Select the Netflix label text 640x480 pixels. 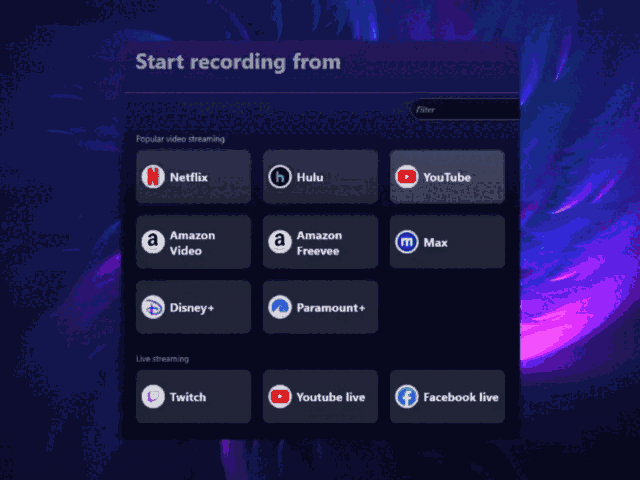point(189,177)
